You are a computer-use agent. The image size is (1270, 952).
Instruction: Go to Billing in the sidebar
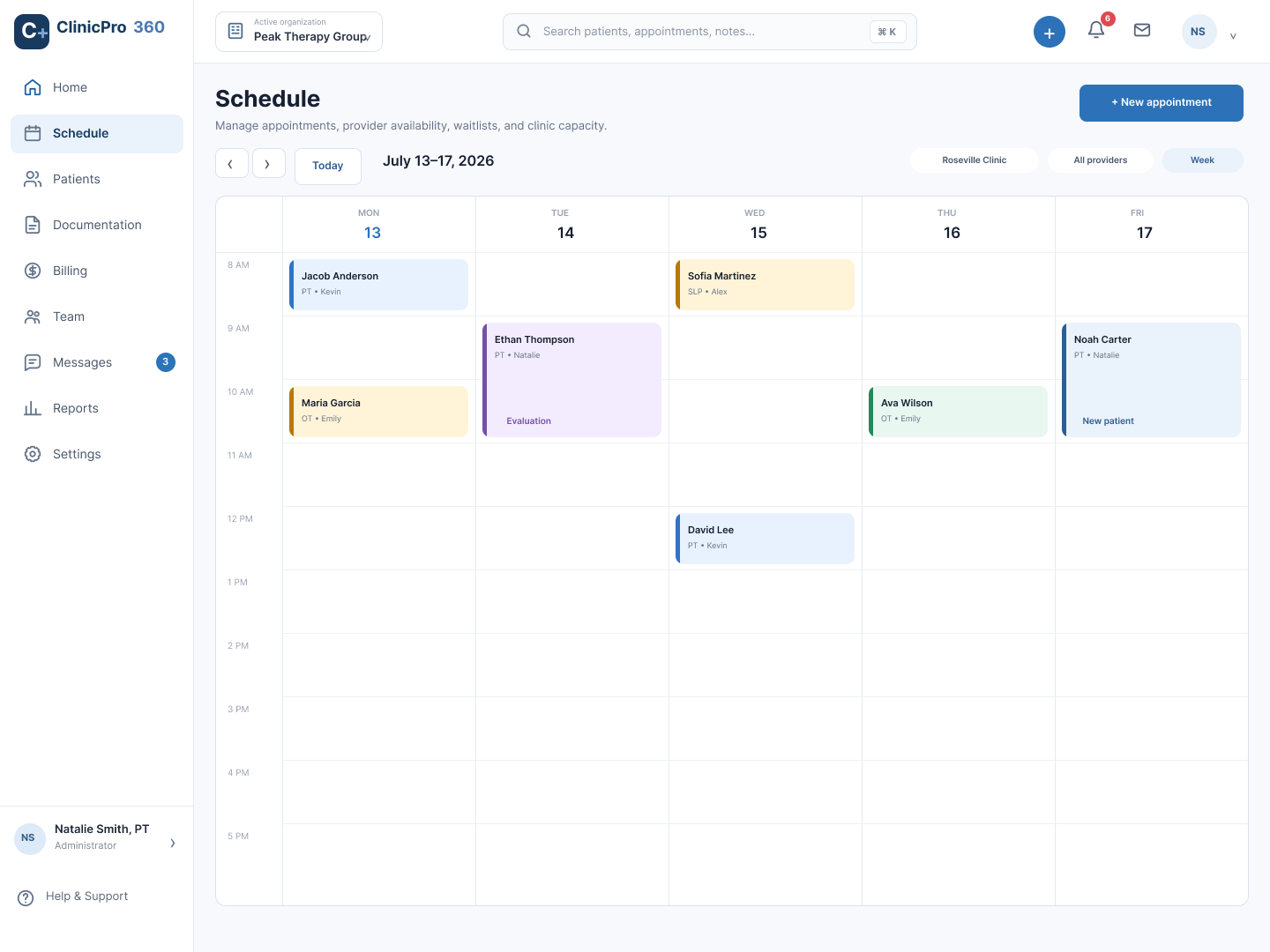(x=97, y=271)
